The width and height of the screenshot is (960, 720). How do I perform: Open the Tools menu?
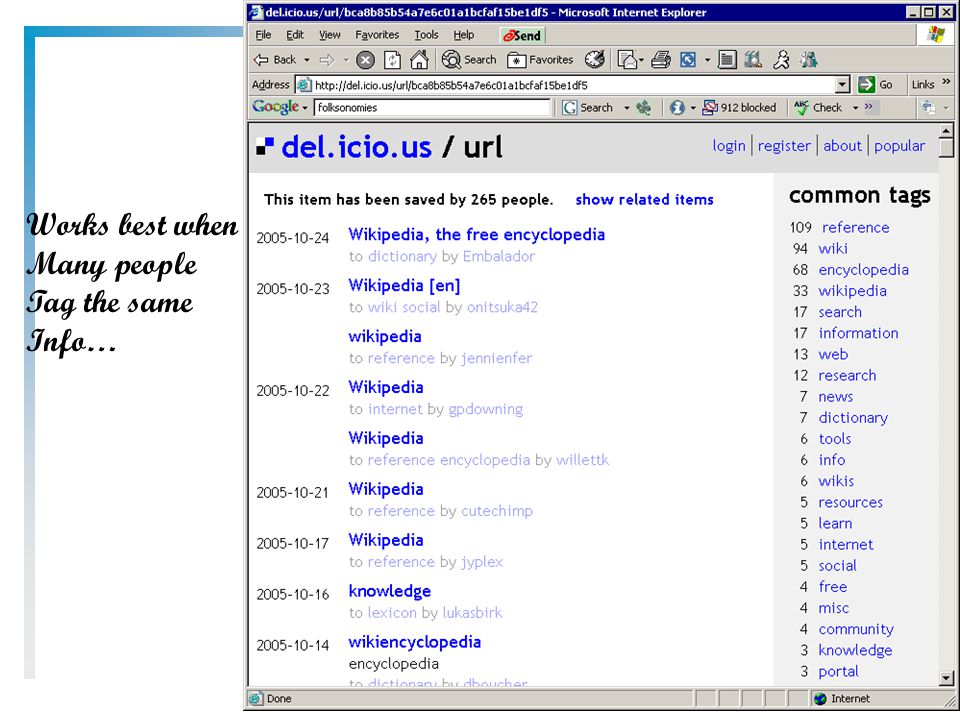coord(426,35)
